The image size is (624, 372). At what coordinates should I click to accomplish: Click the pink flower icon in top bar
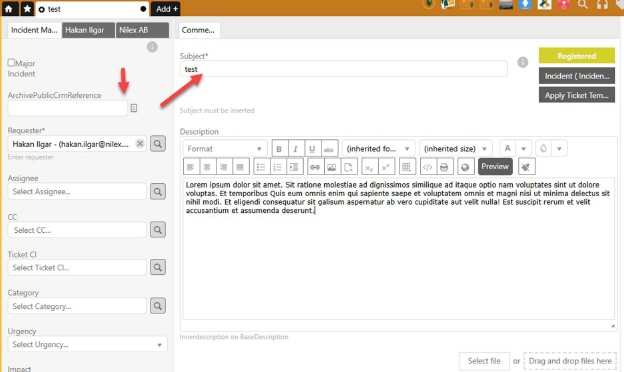coord(564,4)
